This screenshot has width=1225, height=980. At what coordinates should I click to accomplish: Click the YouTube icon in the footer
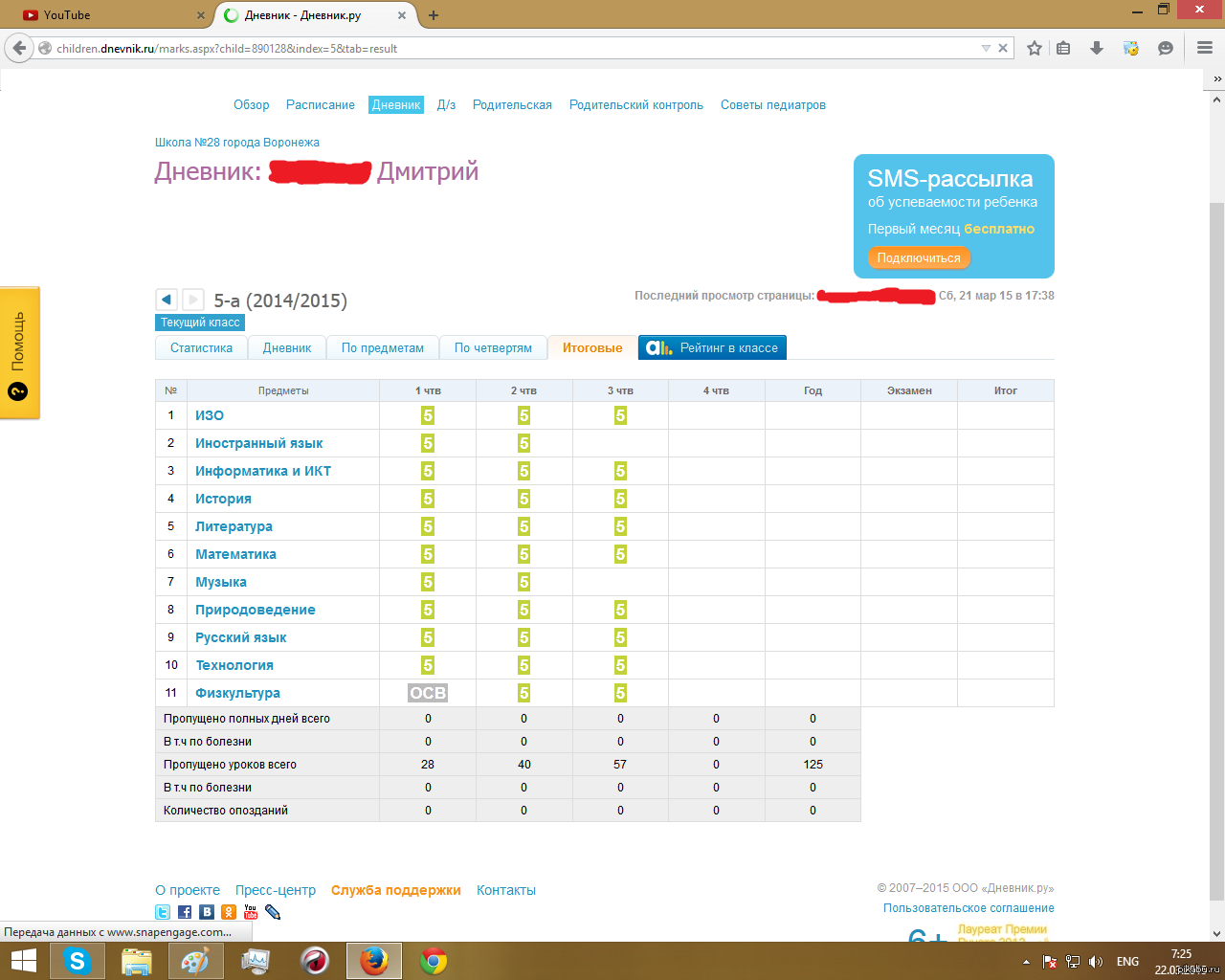point(251,913)
